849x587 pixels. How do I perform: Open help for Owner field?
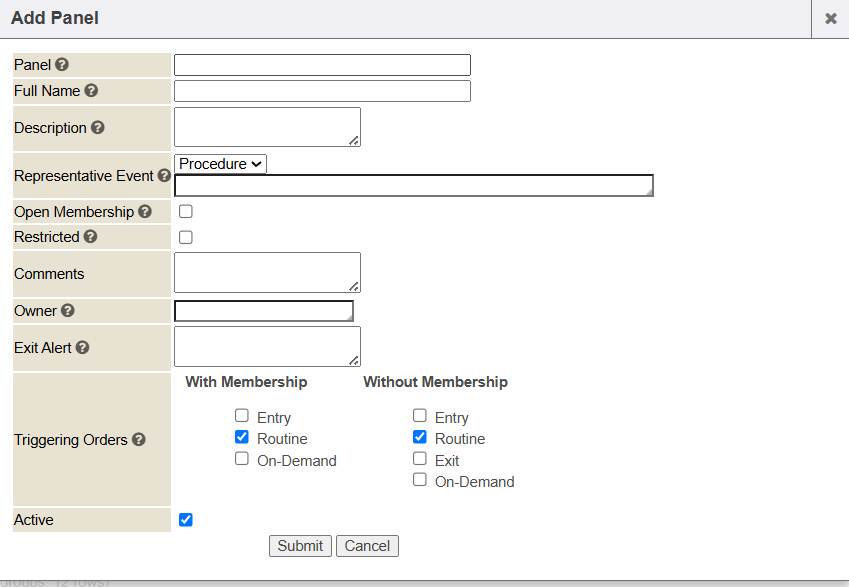pyautogui.click(x=66, y=311)
